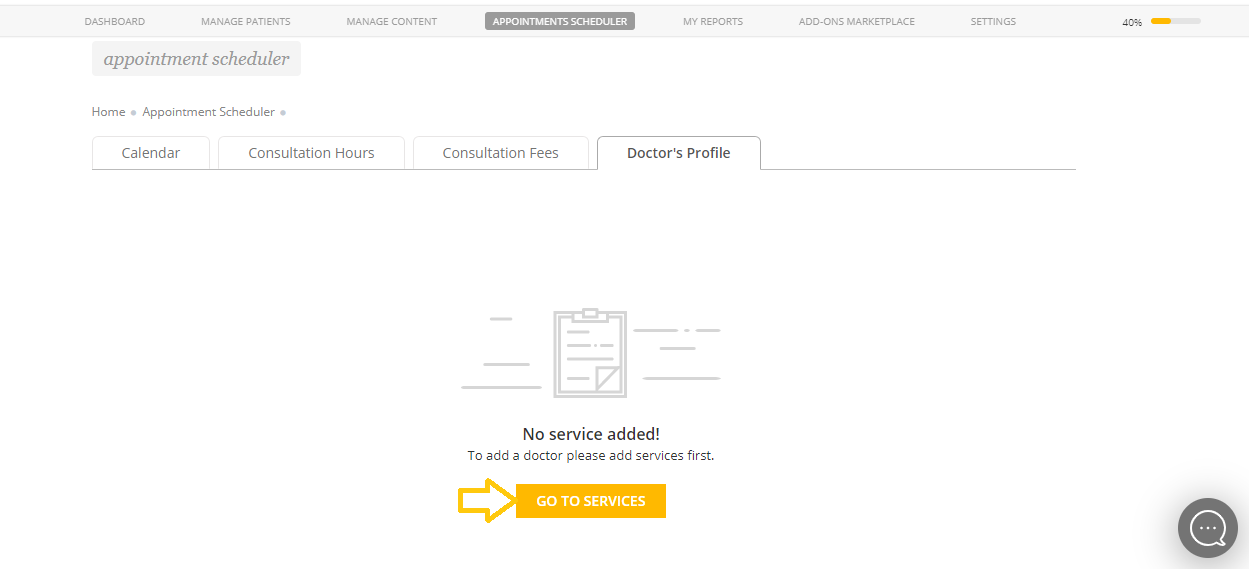Image resolution: width=1249 pixels, height=569 pixels.
Task: Click the 'appointment scheduler' page title
Action: pos(197,59)
